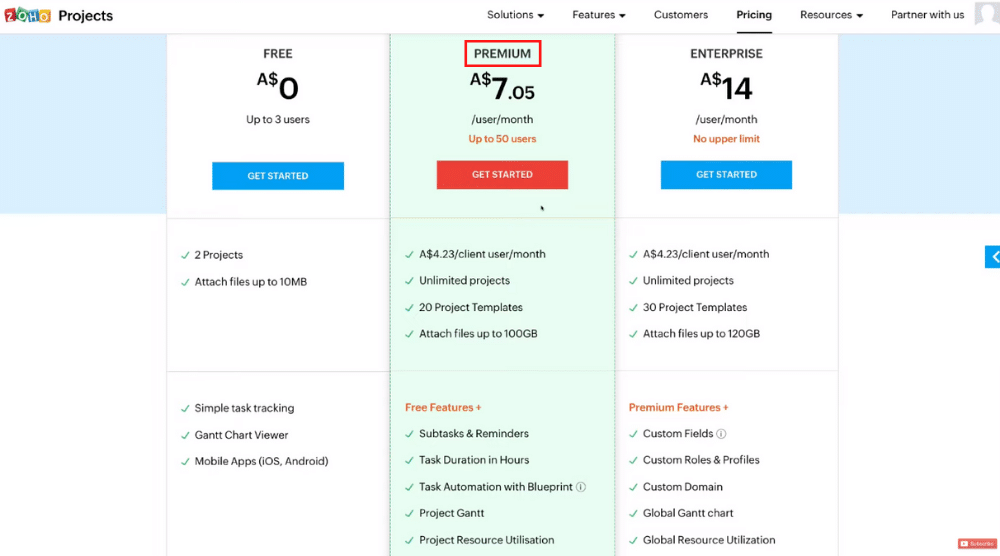Screen dimensions: 1000x556
Task: Open Partner with us link
Action: pos(927,15)
